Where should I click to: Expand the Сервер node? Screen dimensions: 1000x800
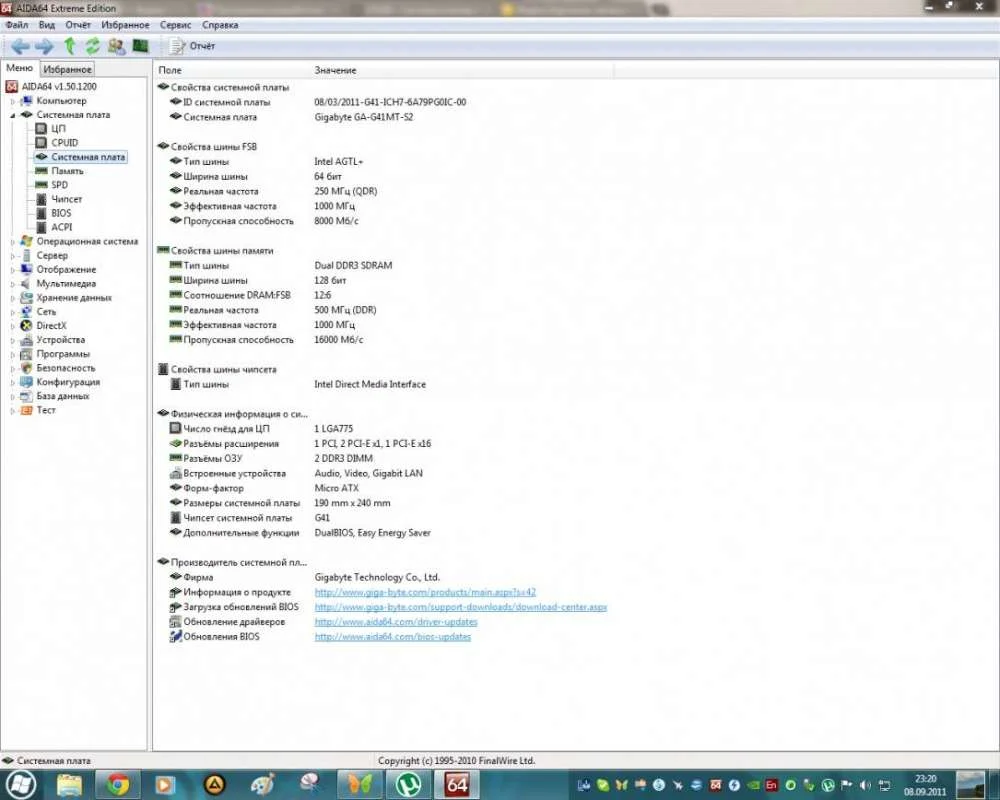pos(12,256)
